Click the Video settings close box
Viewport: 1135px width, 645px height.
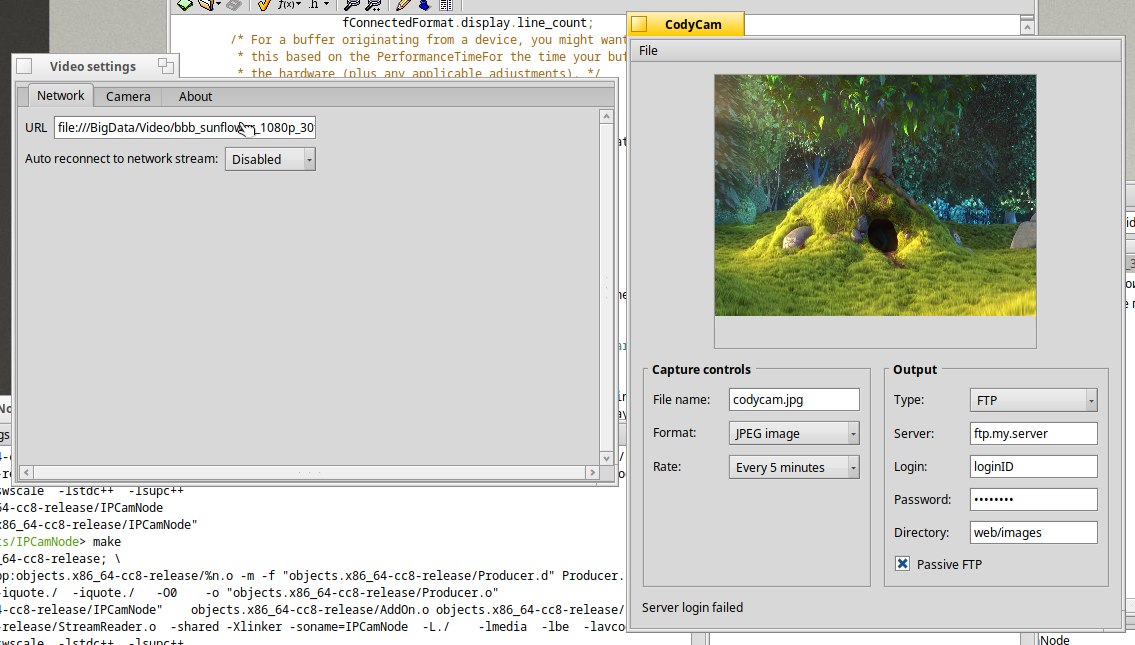point(24,66)
